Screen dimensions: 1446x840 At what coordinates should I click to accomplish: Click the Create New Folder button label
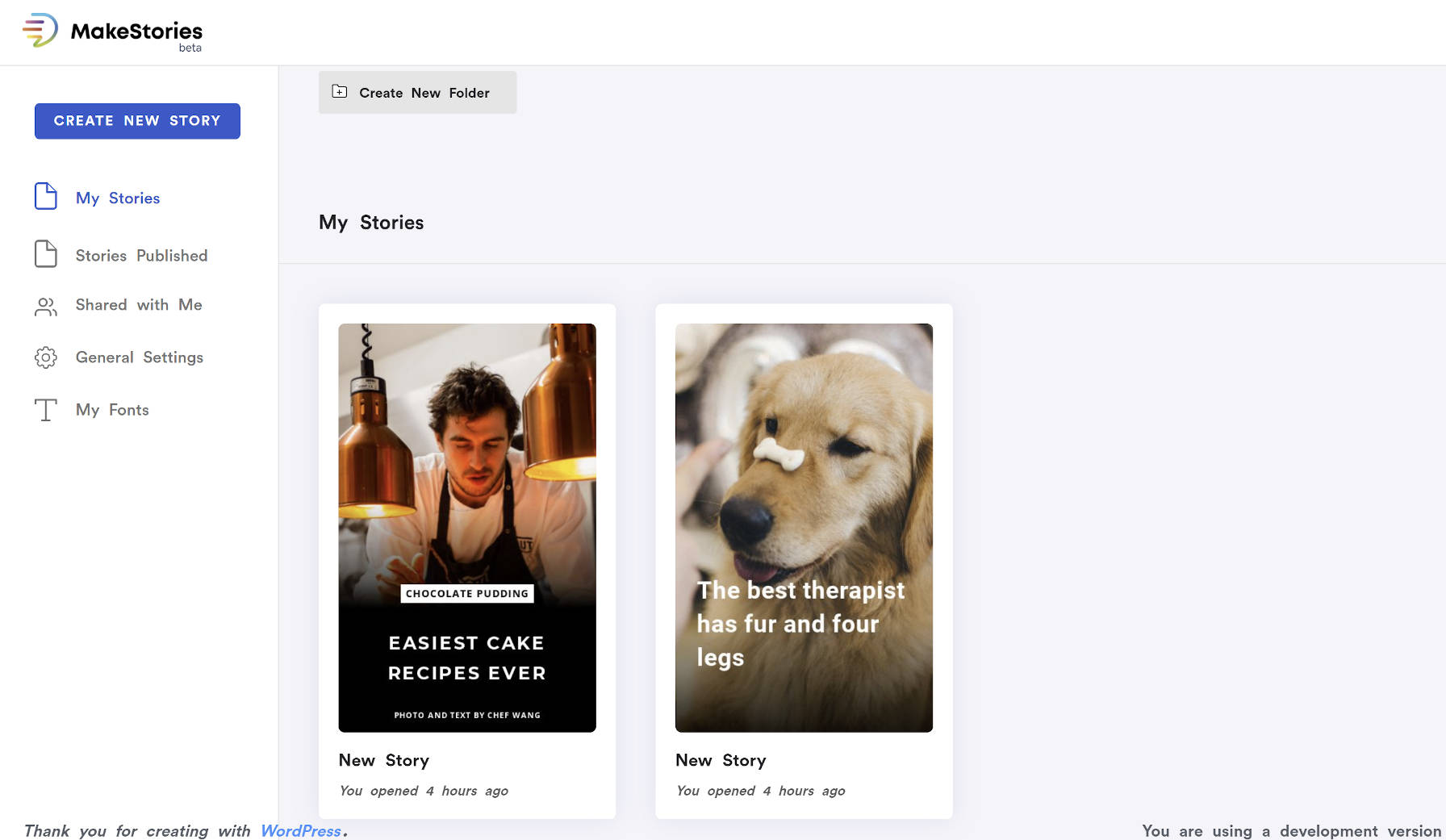(x=424, y=93)
